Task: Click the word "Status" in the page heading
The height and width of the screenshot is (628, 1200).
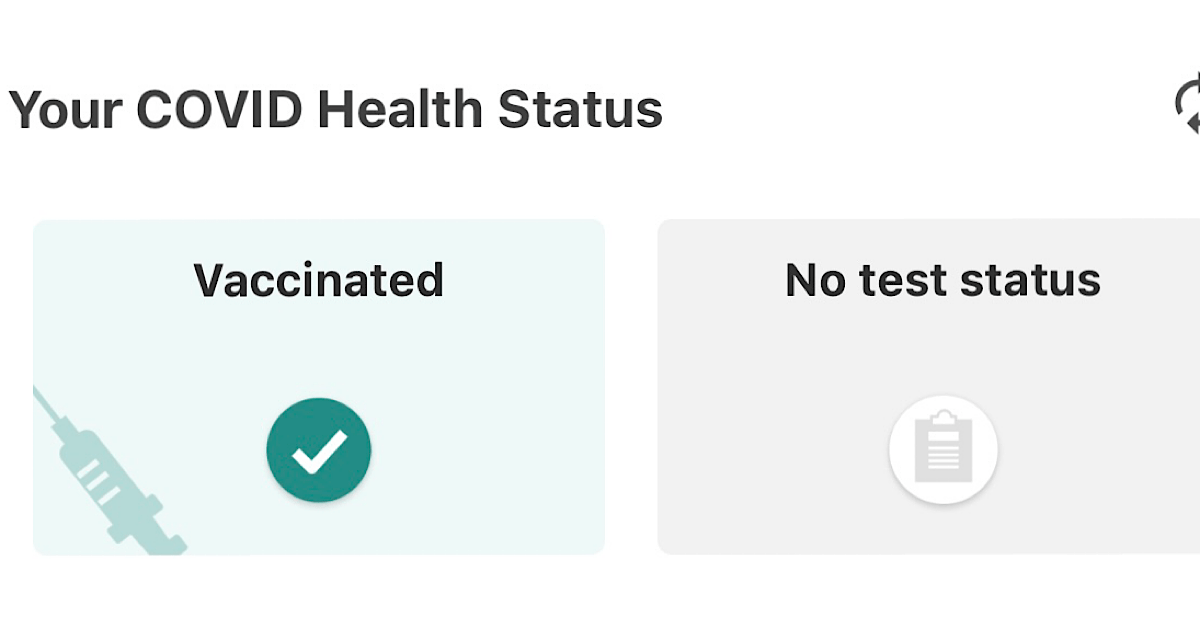Action: tap(581, 108)
